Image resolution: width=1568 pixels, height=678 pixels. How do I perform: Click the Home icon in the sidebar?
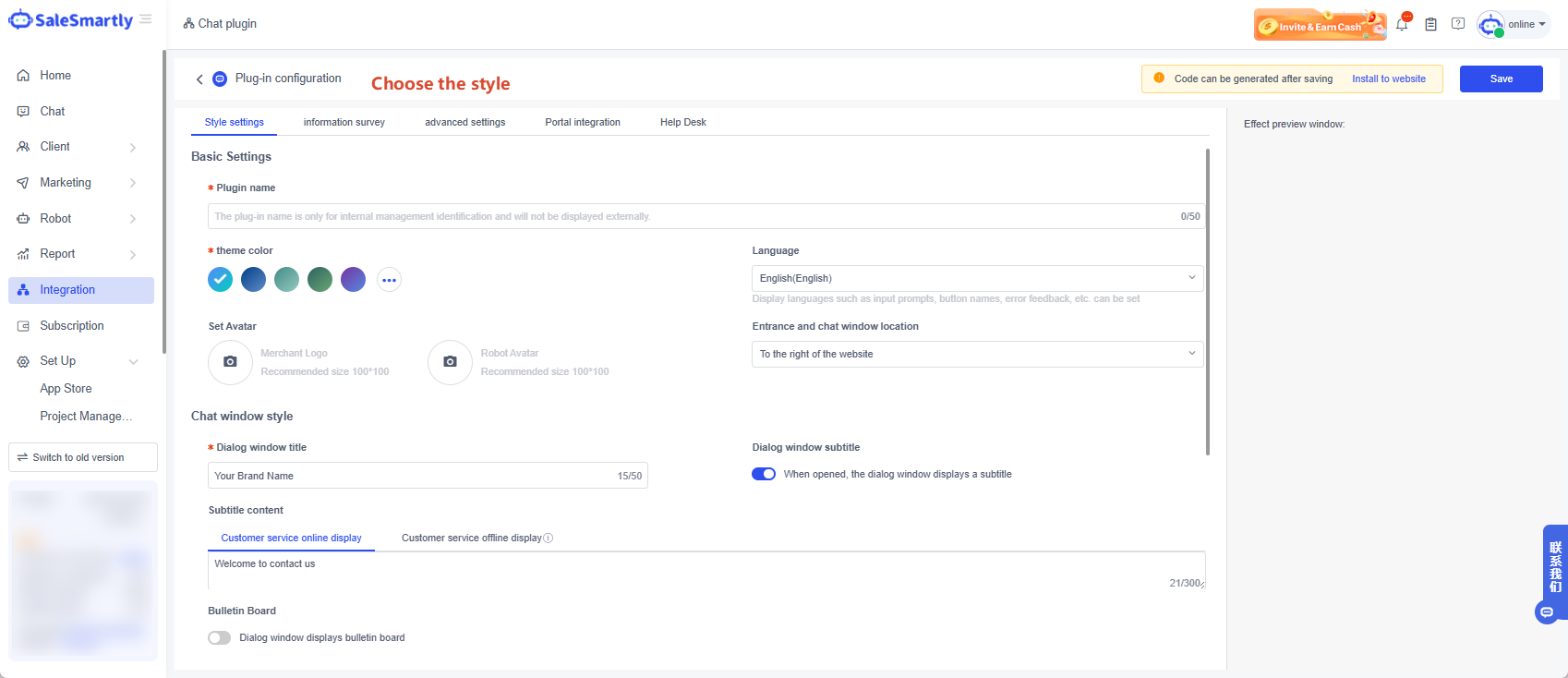(23, 76)
